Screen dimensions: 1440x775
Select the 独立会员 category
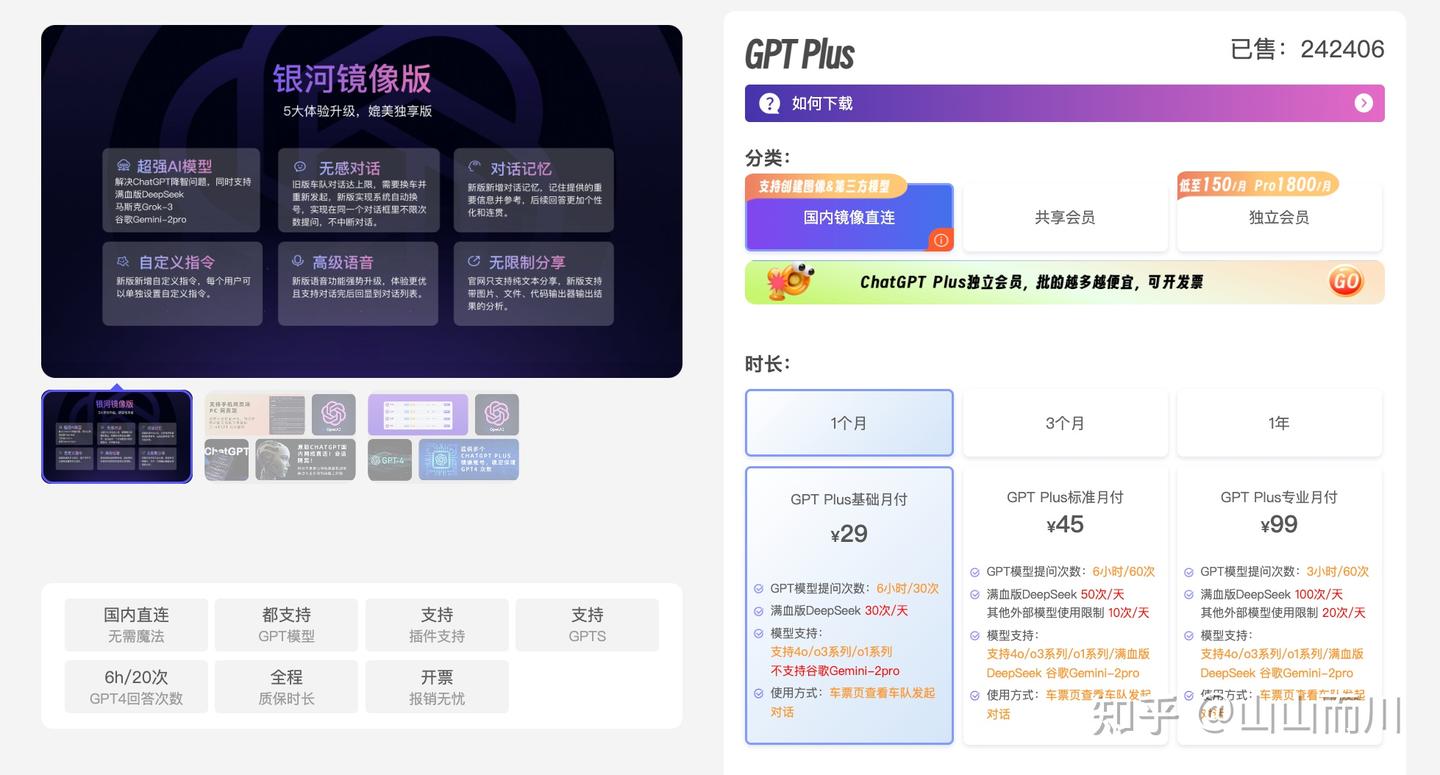point(1279,217)
